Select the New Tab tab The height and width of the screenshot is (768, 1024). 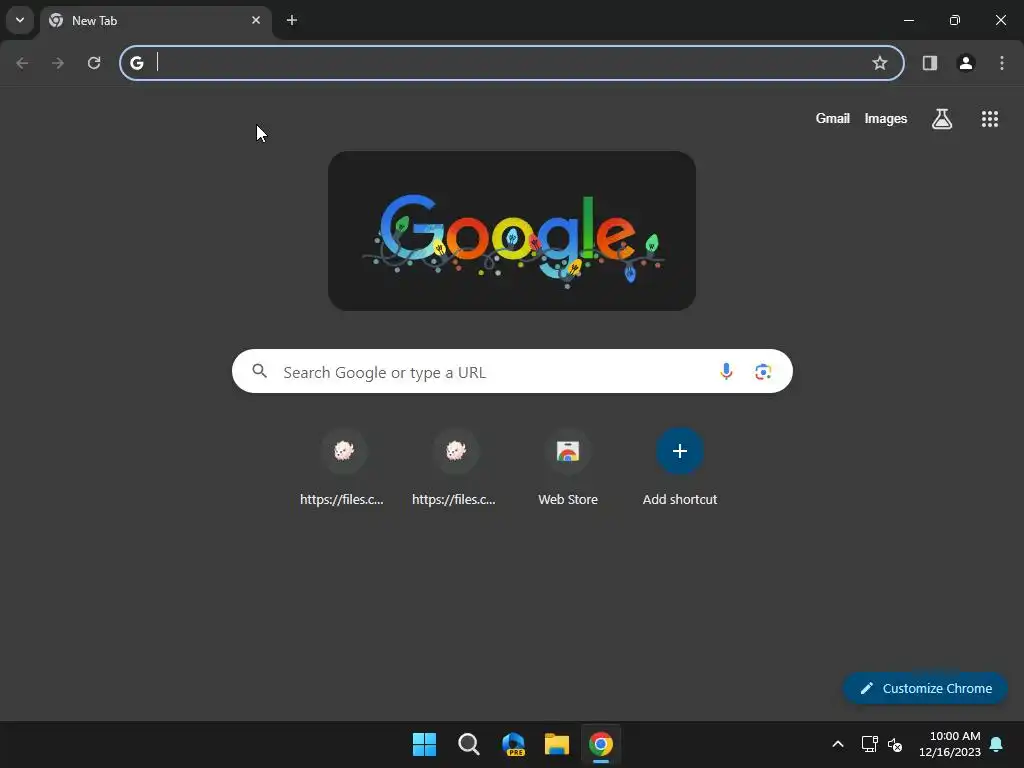point(155,21)
